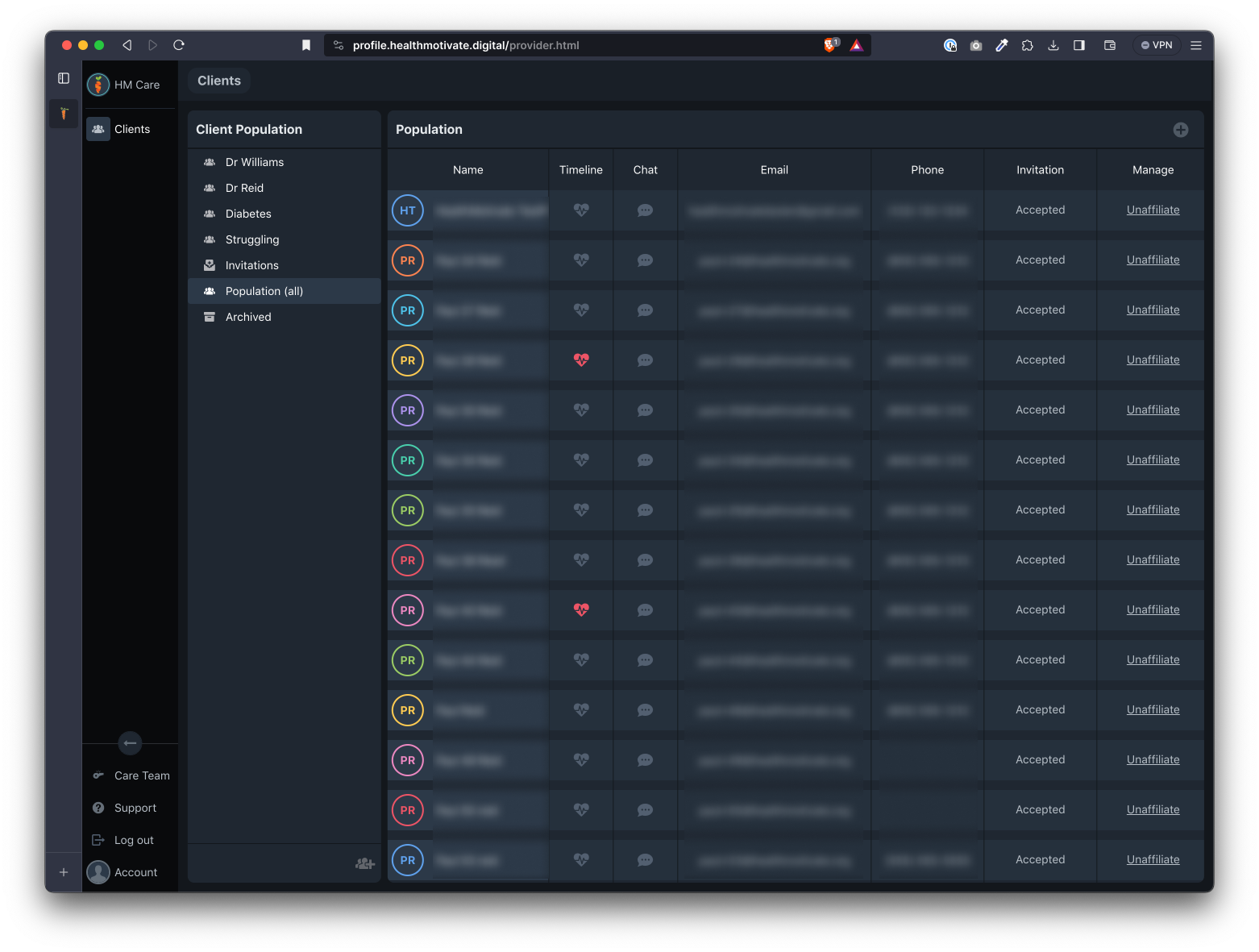Select Population (all) in the list

point(285,291)
